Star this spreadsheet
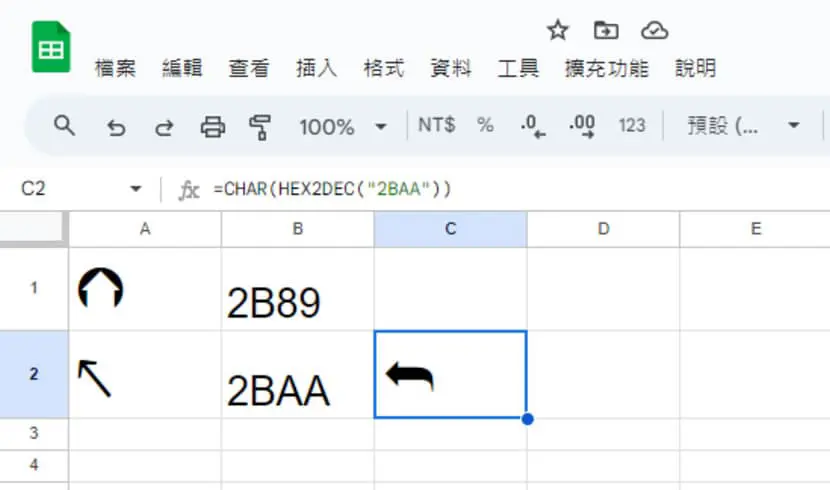The width and height of the screenshot is (830, 490). point(557,30)
